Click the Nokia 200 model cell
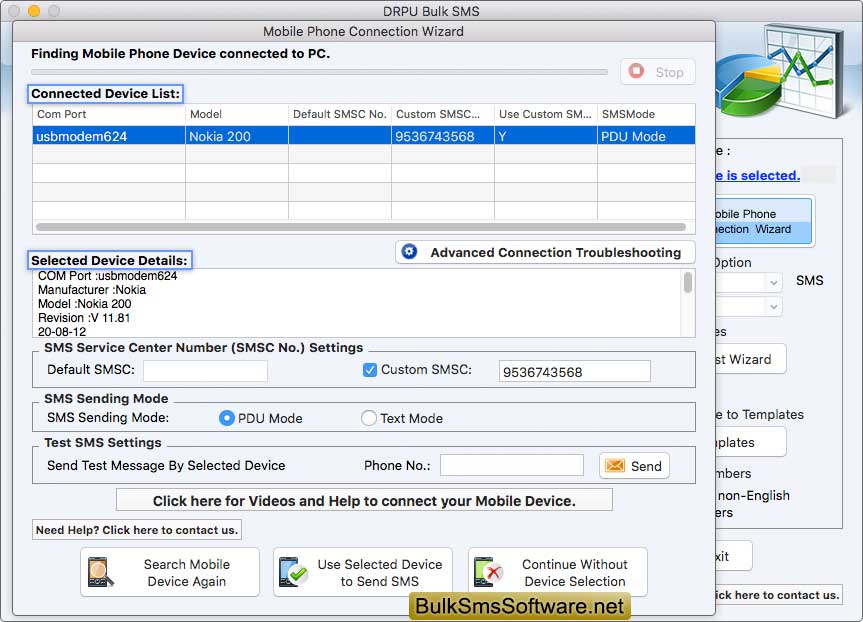This screenshot has height=622, width=863. pyautogui.click(x=237, y=136)
